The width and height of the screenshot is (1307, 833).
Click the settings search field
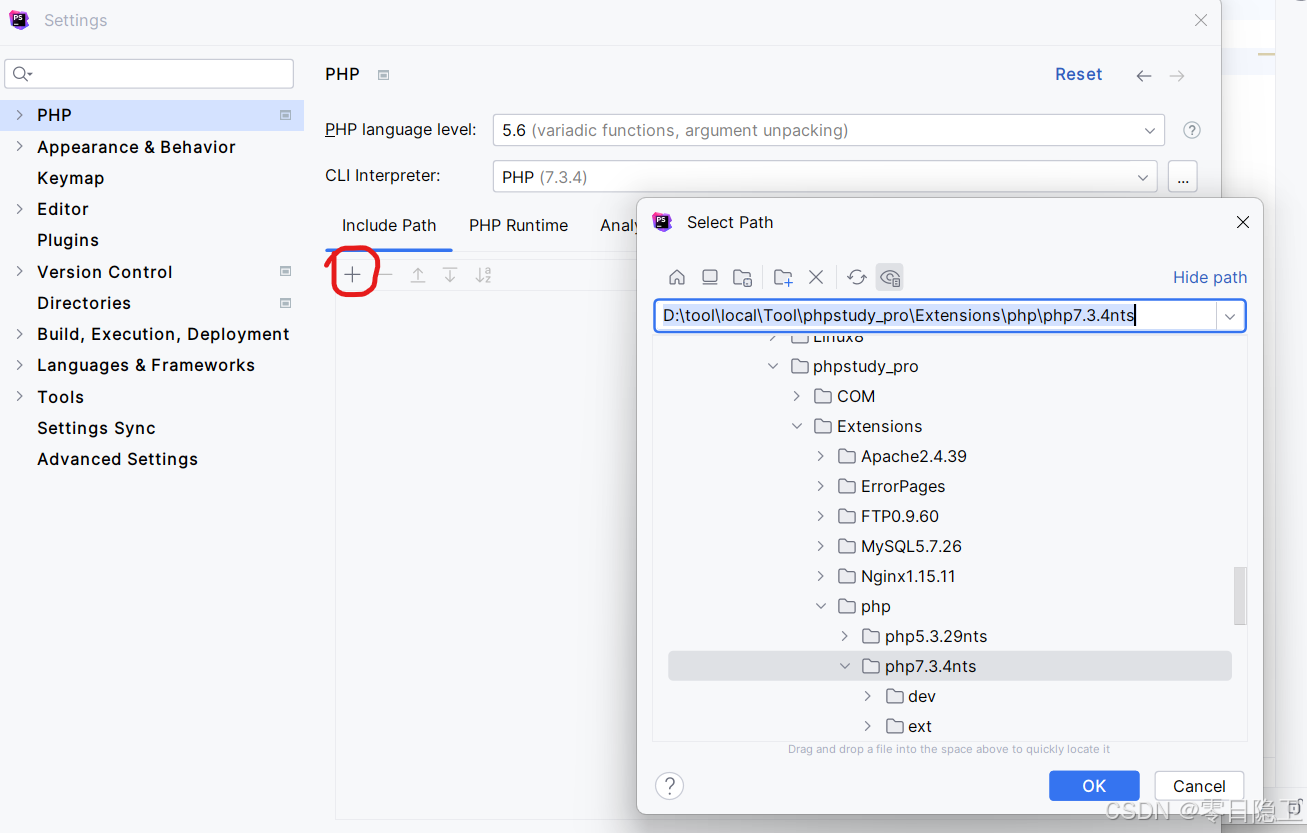[x=149, y=74]
